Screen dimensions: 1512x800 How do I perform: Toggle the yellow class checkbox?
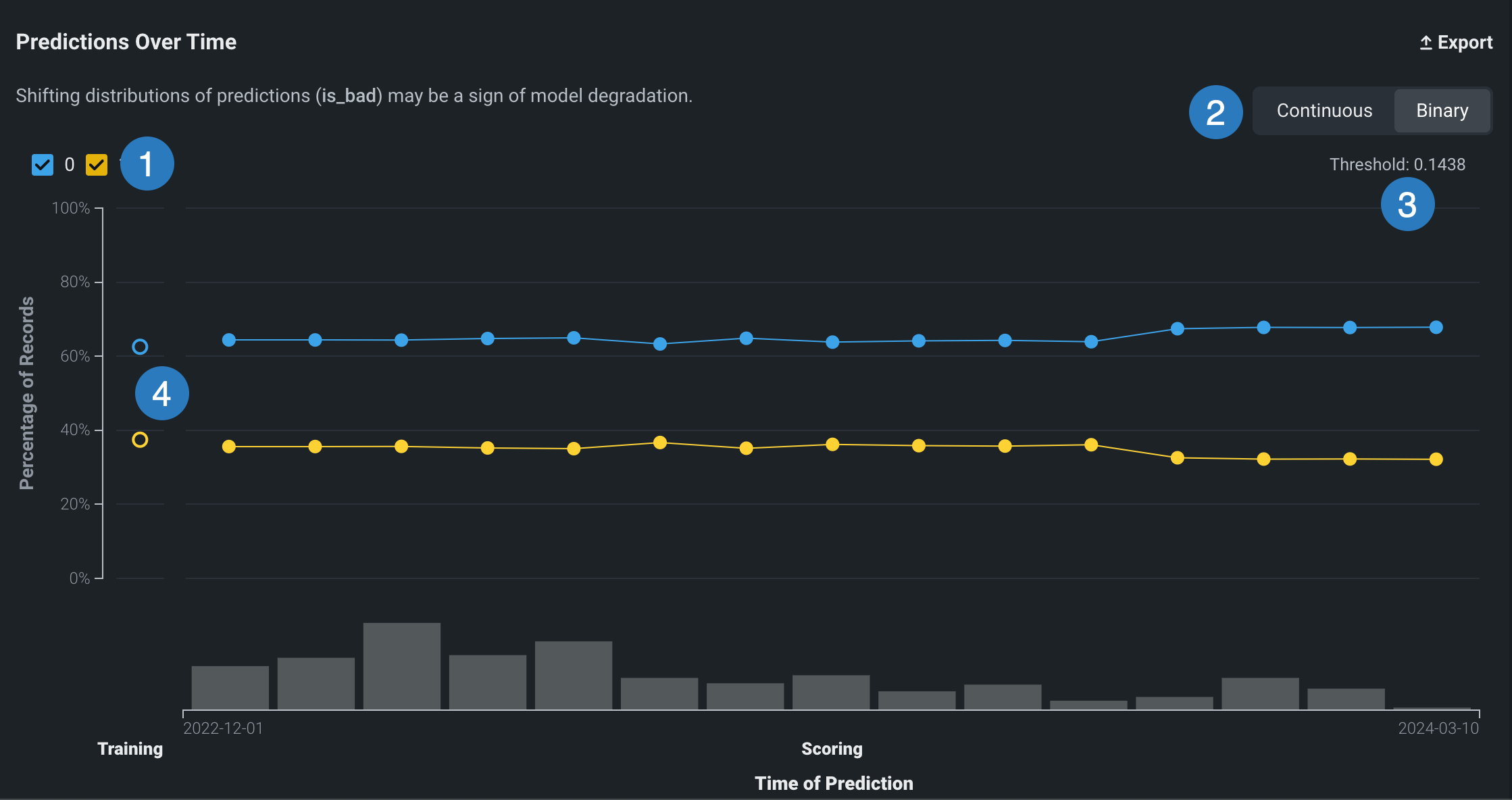coord(97,164)
